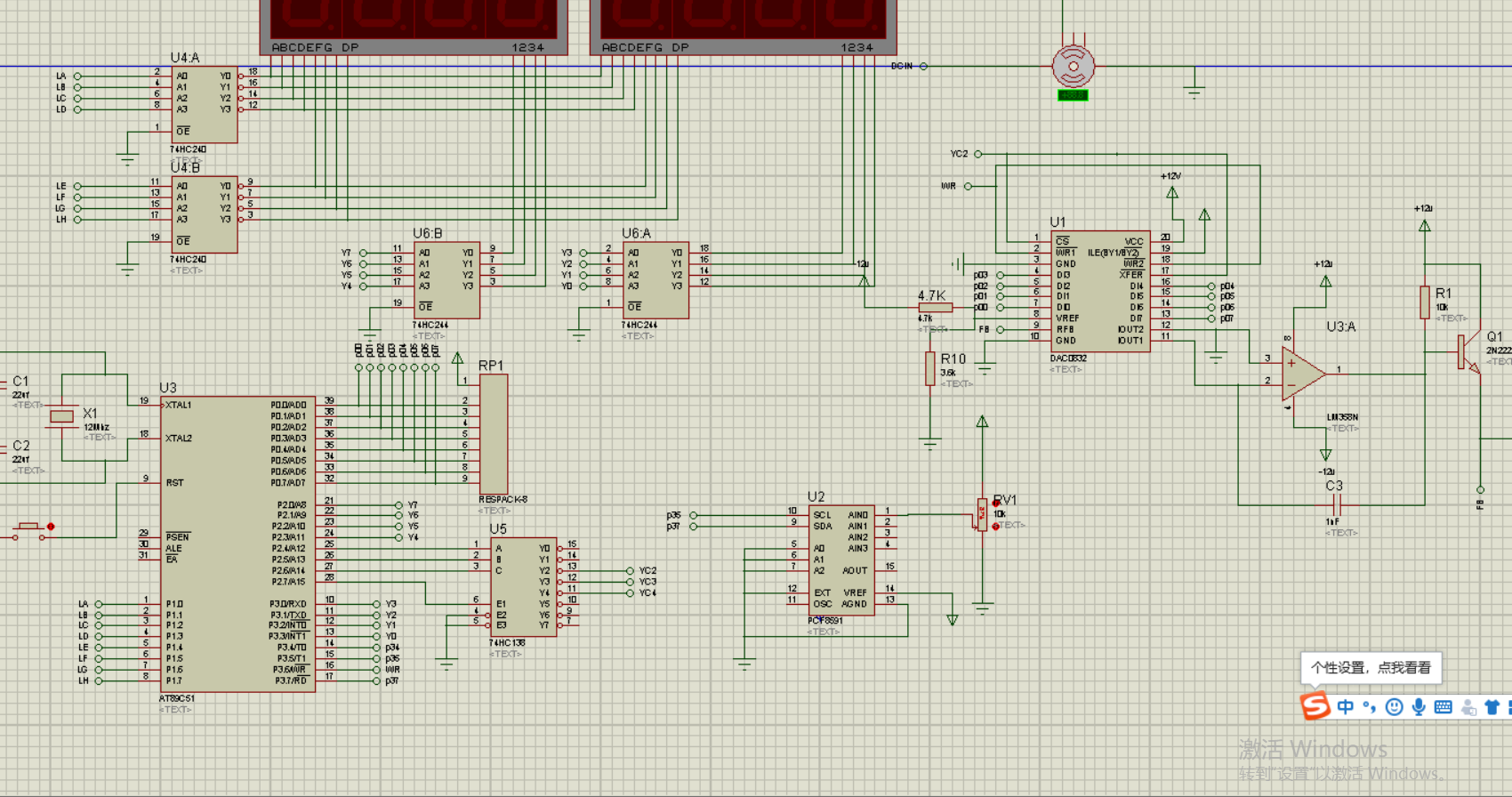This screenshot has height=797, width=1512.
Task: Select the LH terminal beside U4:B
Action: (77, 219)
